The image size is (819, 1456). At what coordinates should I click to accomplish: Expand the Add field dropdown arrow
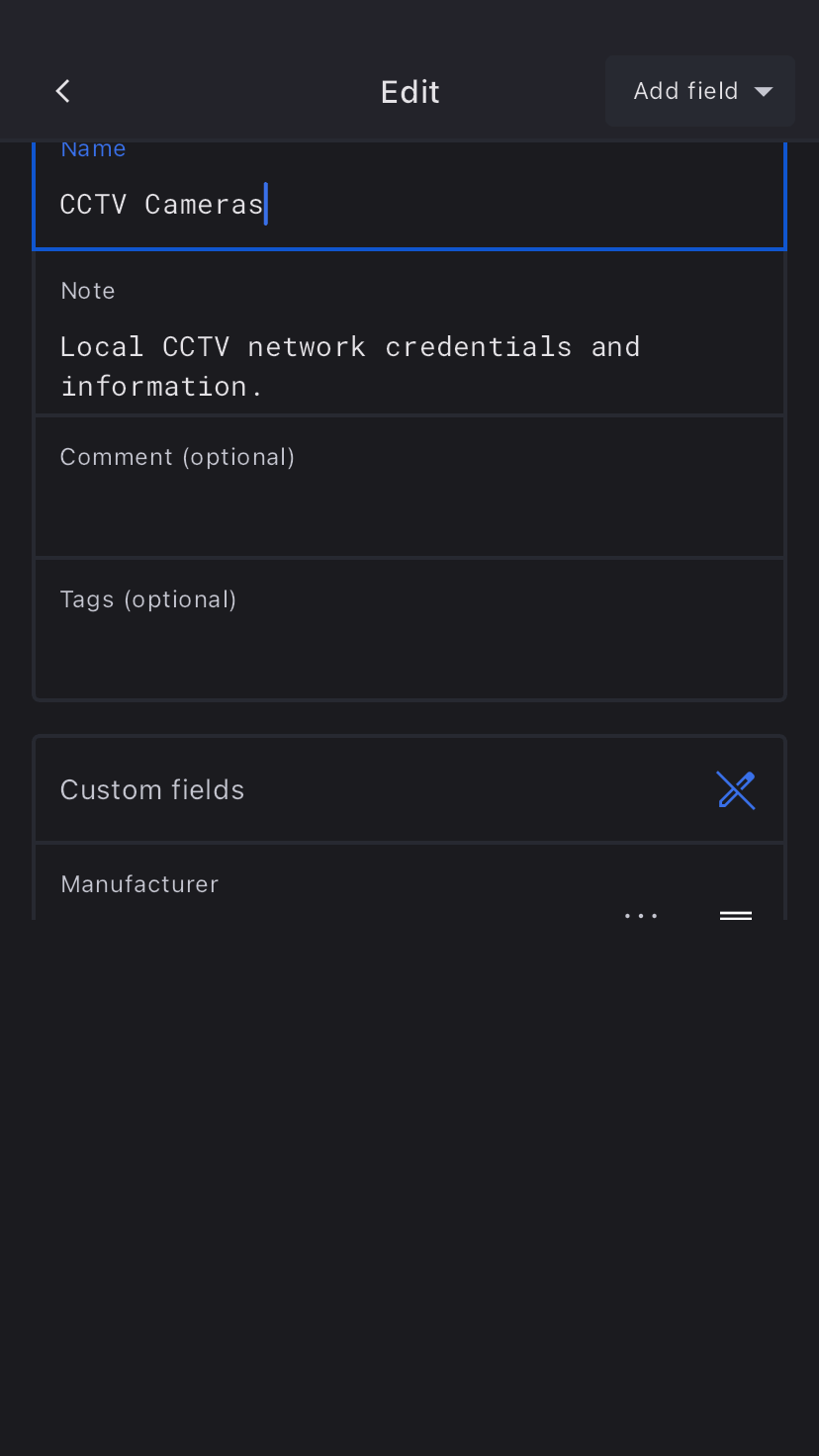coord(764,92)
